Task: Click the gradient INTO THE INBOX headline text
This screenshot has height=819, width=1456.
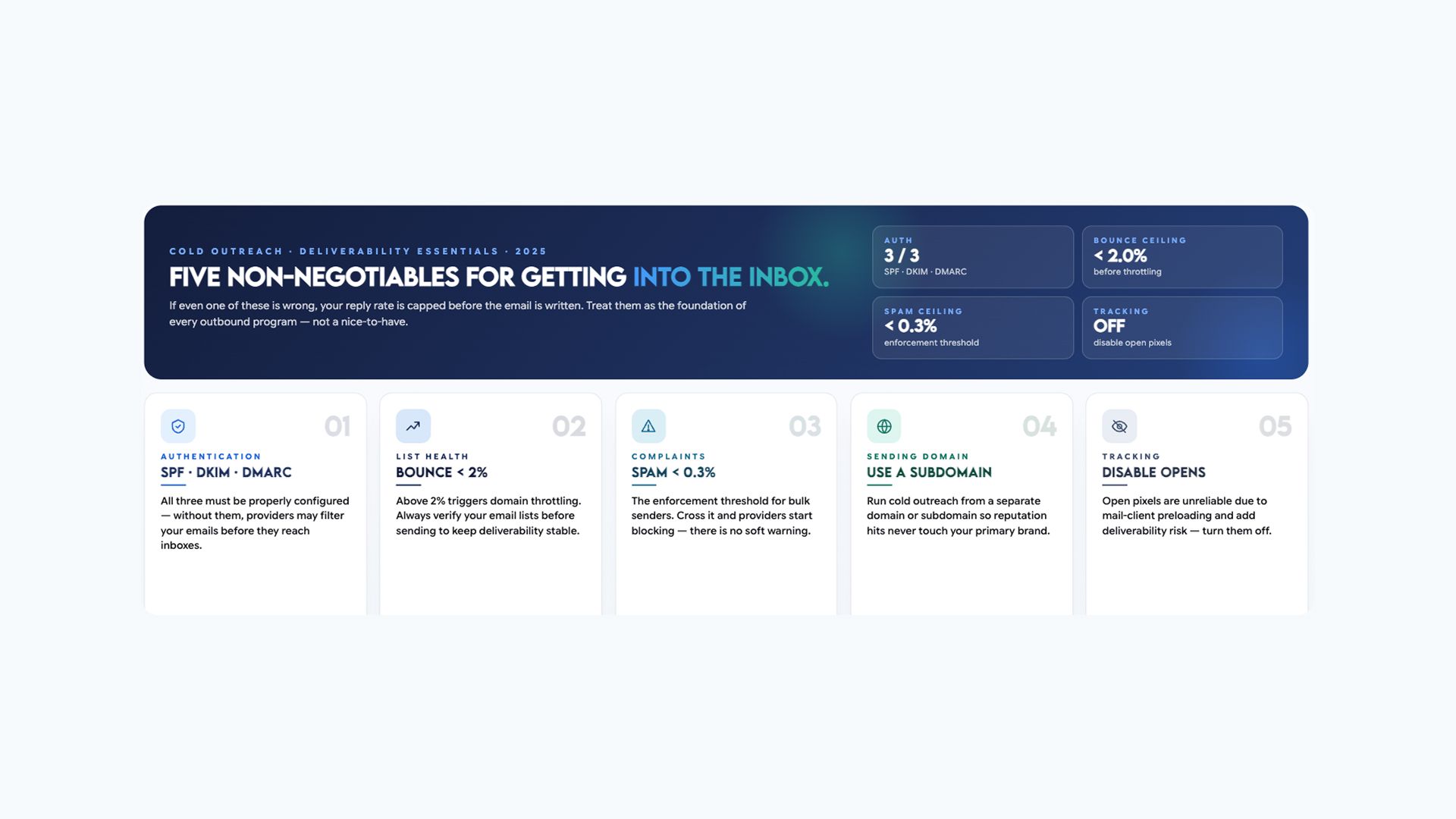Action: (731, 278)
